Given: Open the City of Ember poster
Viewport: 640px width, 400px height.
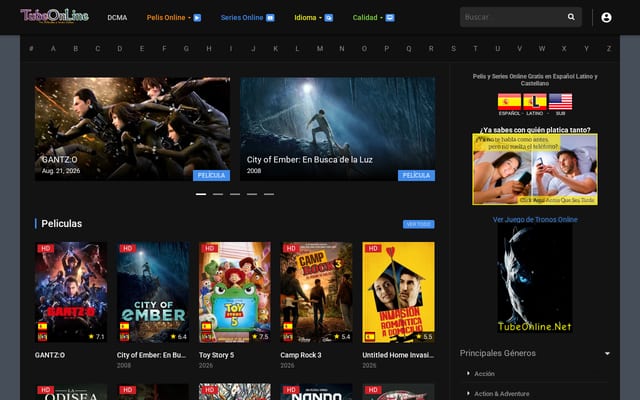Looking at the screenshot, I should (x=153, y=292).
